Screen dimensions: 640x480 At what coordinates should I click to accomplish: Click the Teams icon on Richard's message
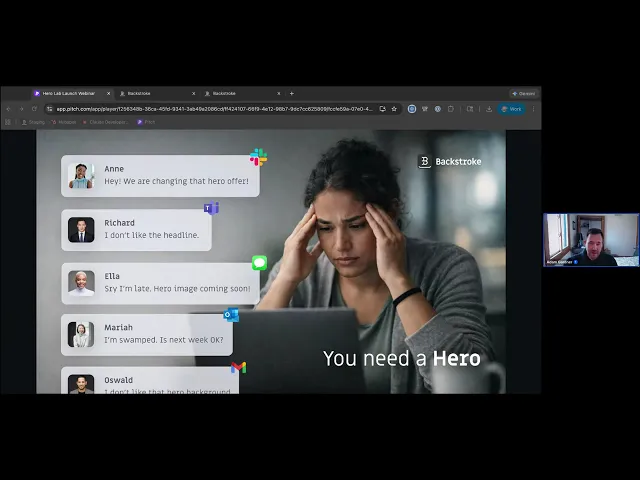[x=211, y=208]
